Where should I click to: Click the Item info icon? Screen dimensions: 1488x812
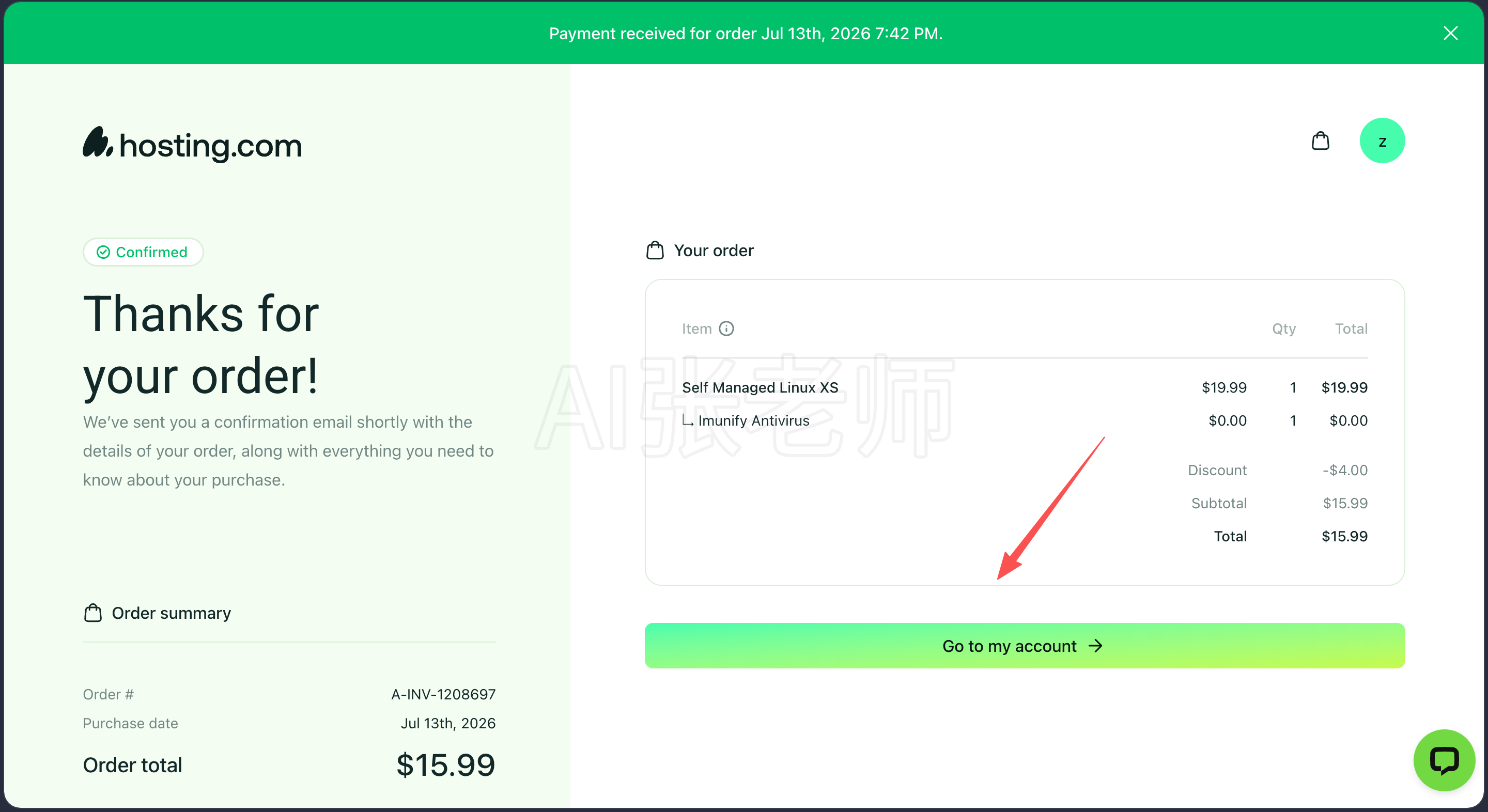click(x=726, y=329)
